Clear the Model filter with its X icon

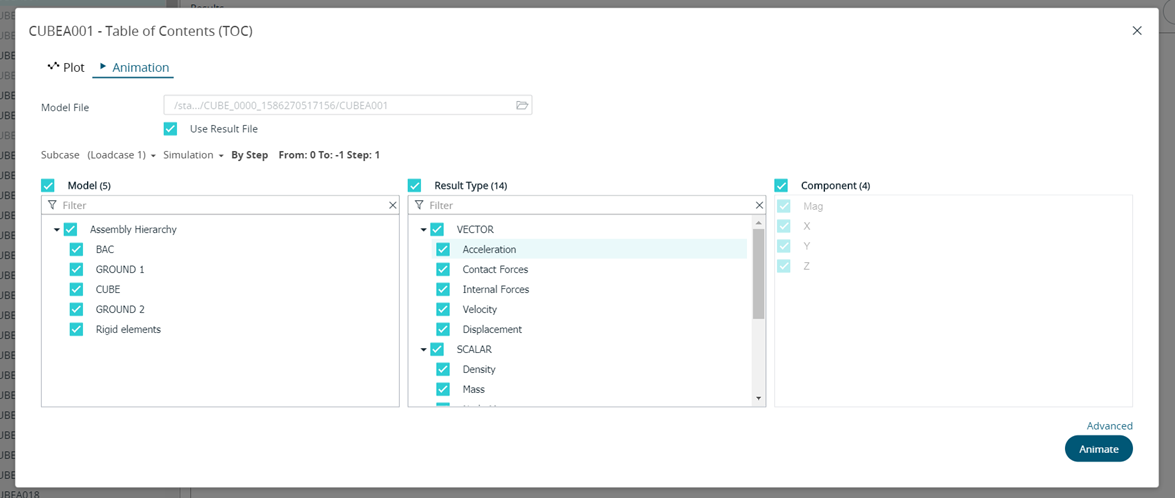pos(392,205)
